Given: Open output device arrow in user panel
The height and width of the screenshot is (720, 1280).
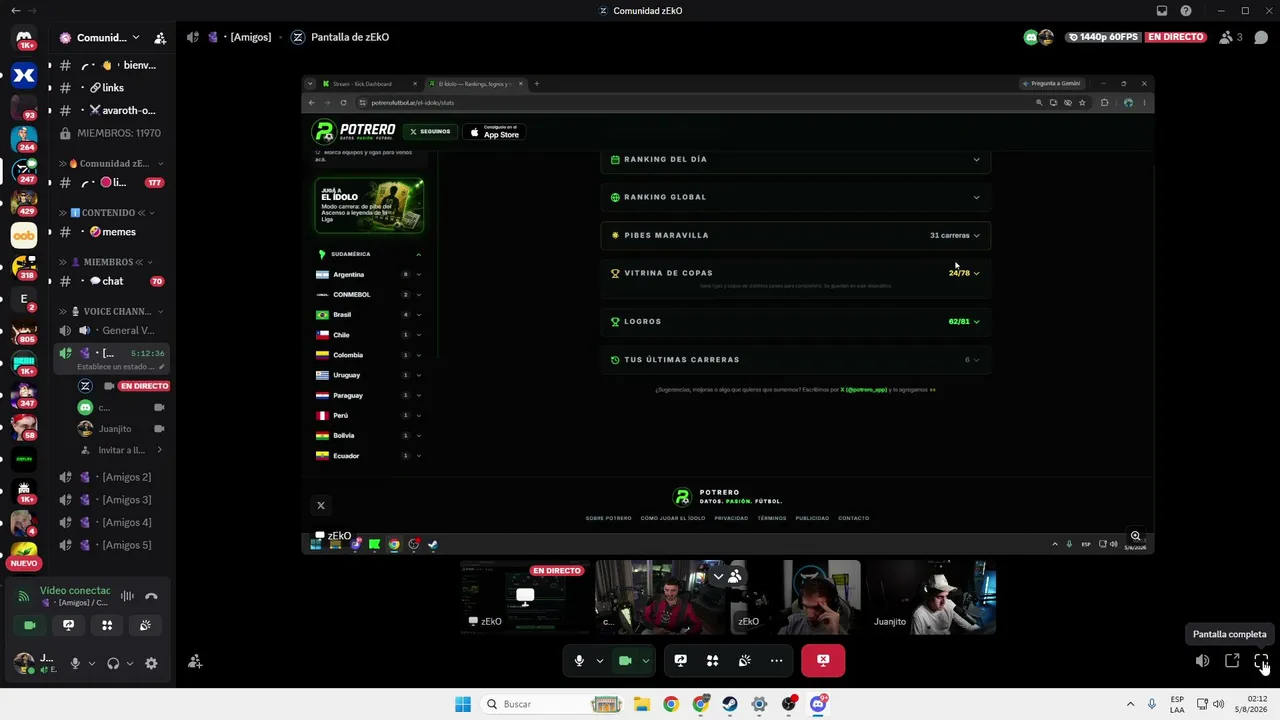Looking at the screenshot, I should 130,663.
